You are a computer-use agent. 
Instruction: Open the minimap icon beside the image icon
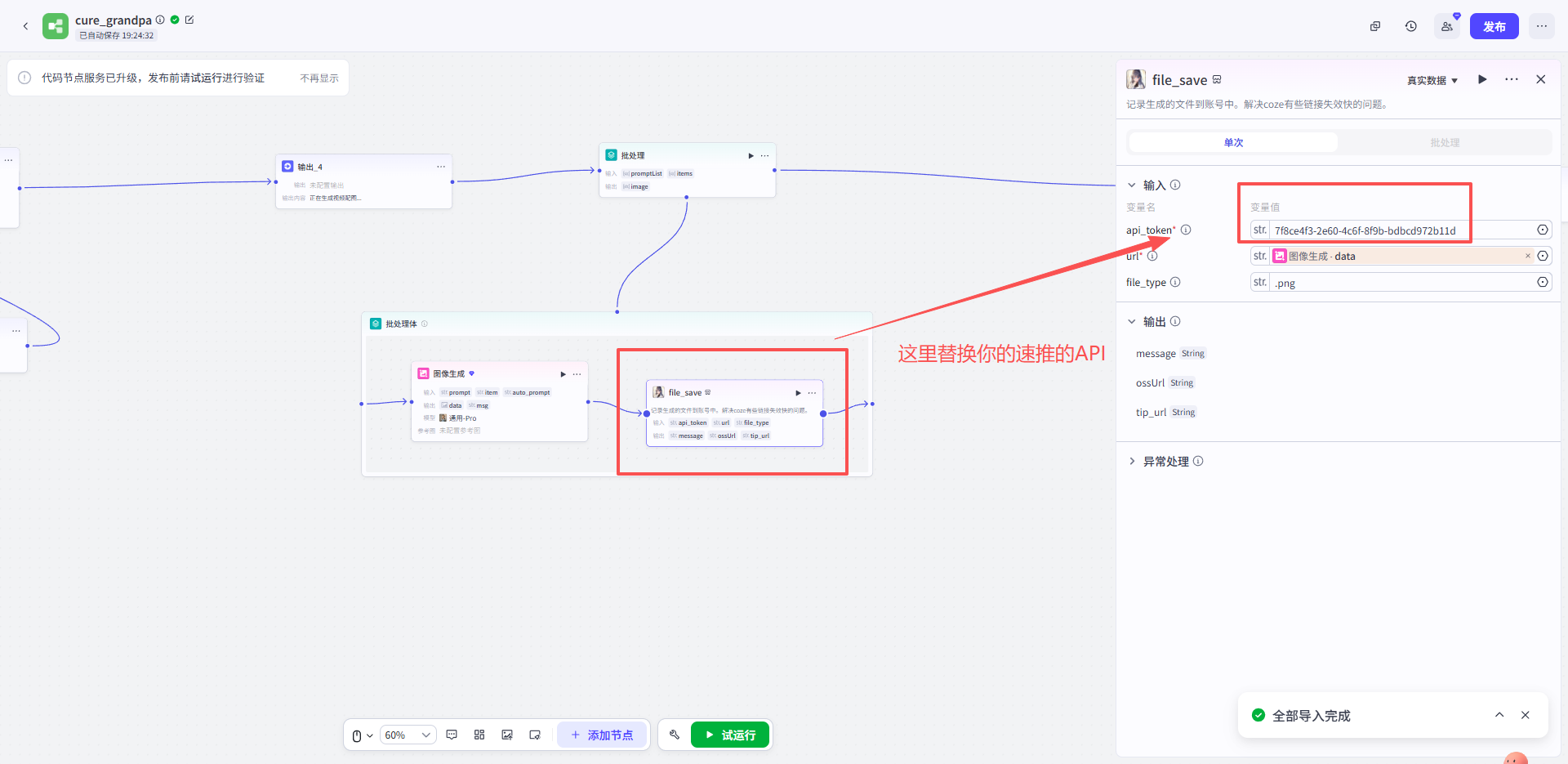pyautogui.click(x=535, y=735)
